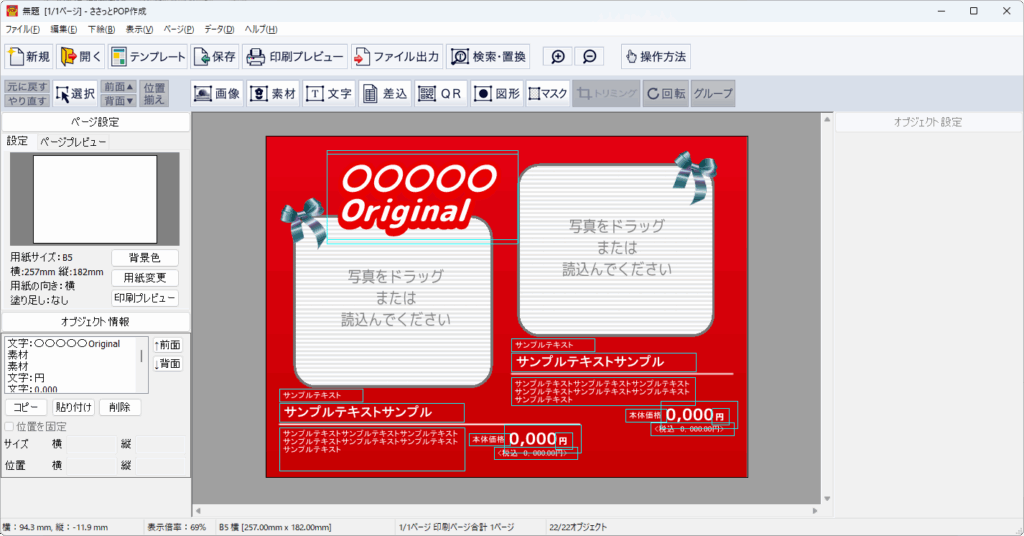Select 文字:〇〇〇〇〇Original in object list
1024x536 pixels.
click(x=63, y=344)
